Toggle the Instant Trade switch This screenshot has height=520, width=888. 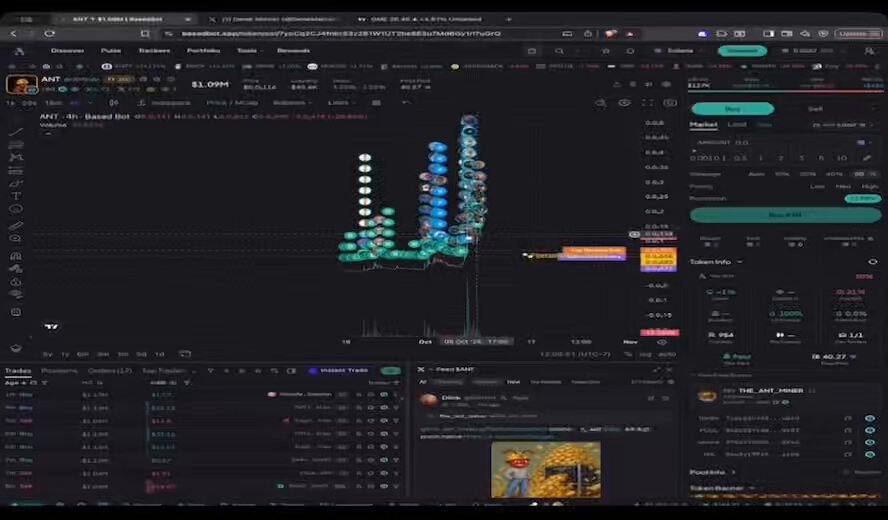coord(390,370)
